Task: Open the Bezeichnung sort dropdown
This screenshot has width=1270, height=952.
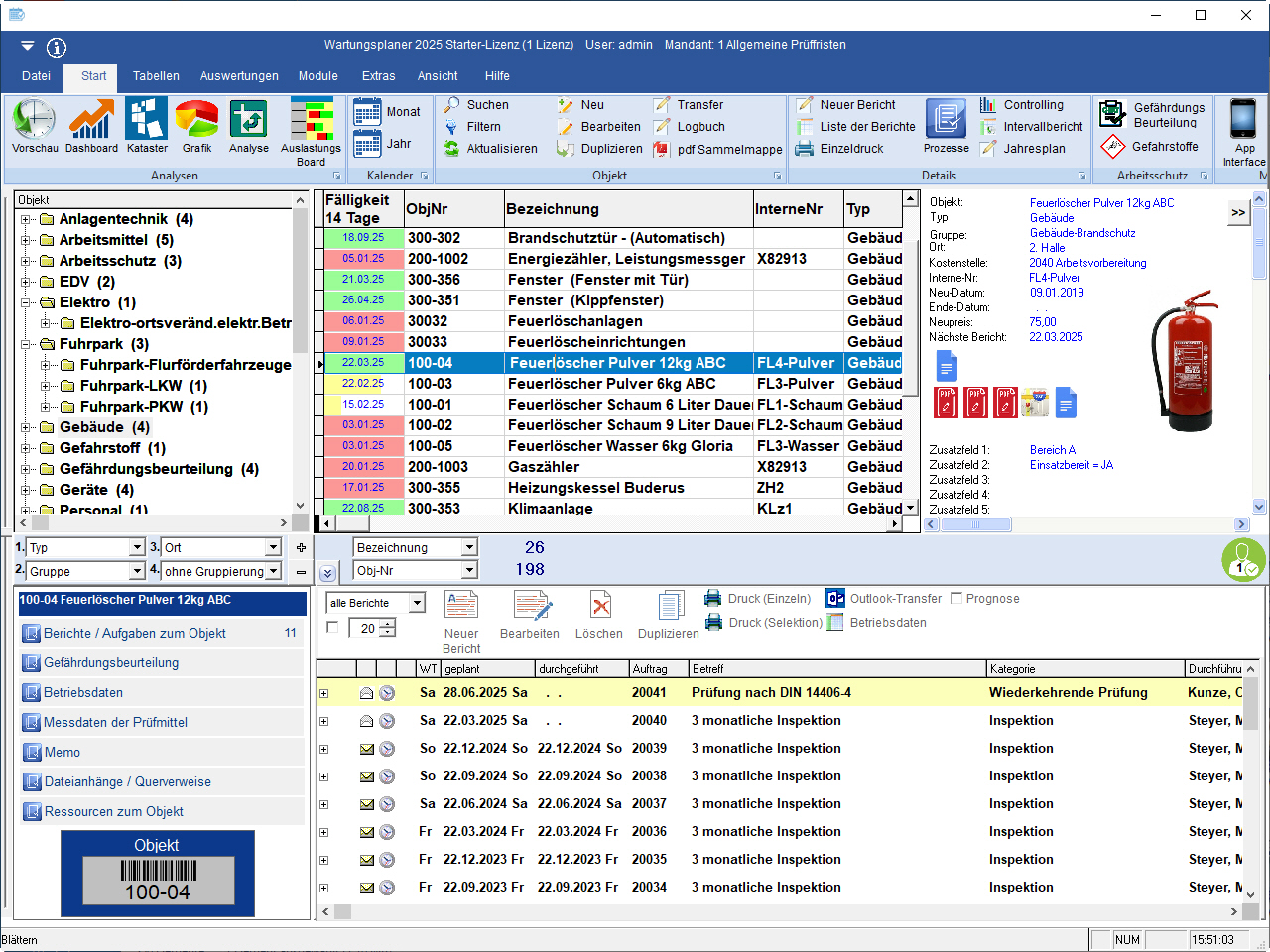Action: [x=469, y=547]
